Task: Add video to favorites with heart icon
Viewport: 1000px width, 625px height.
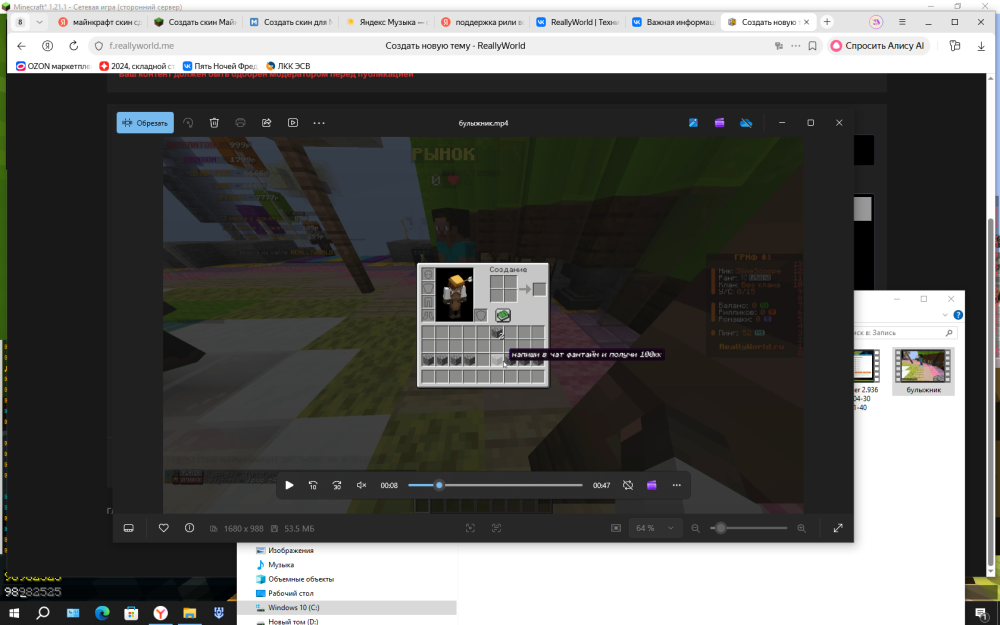Action: click(x=164, y=528)
